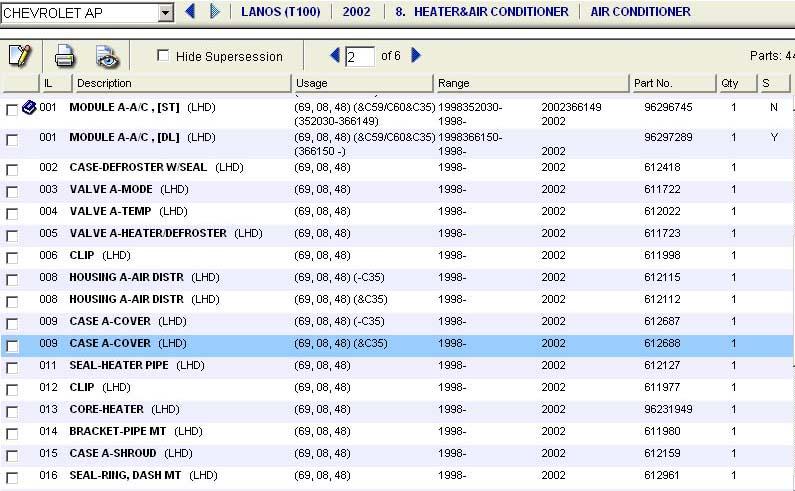Image resolution: width=795 pixels, height=491 pixels.
Task: Go to next page of parts list
Action: click(x=416, y=55)
